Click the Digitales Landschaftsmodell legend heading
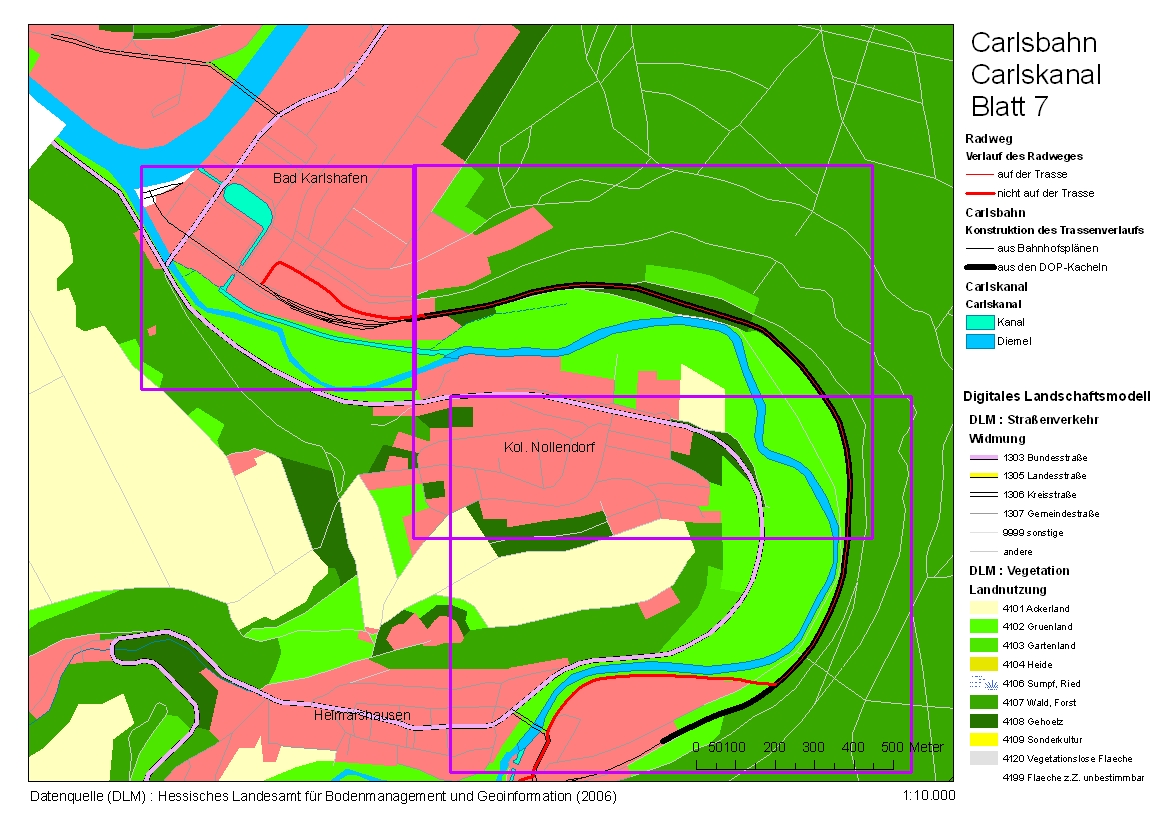 pyautogui.click(x=1056, y=395)
